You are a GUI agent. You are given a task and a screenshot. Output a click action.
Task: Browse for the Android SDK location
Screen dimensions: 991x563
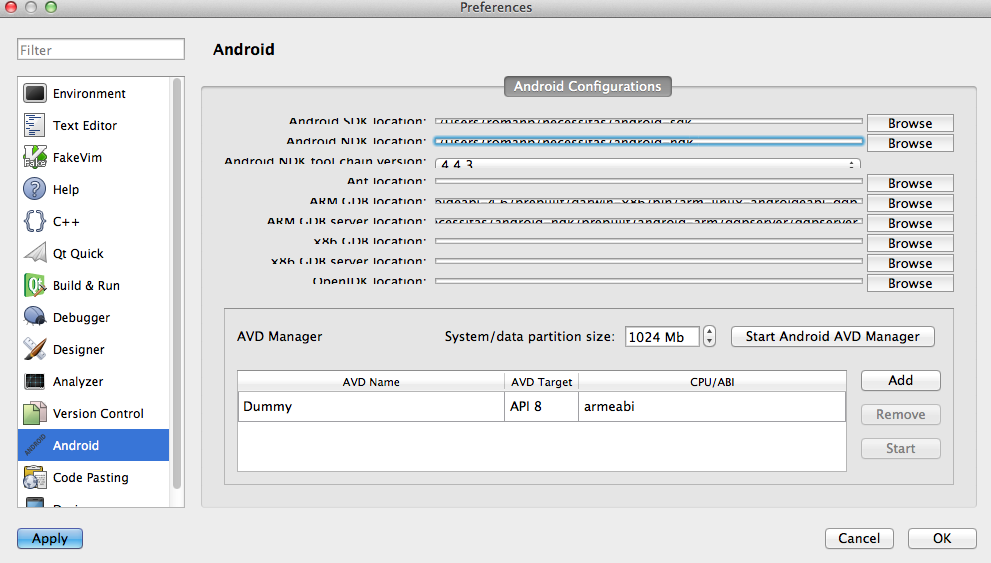909,123
